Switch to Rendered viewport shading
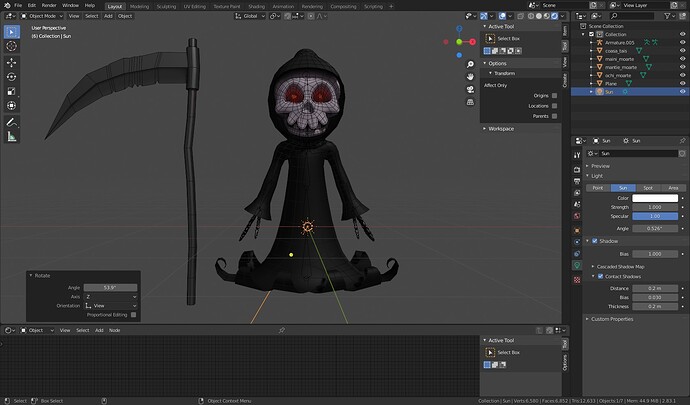Image resolution: width=690 pixels, height=405 pixels. tap(554, 16)
